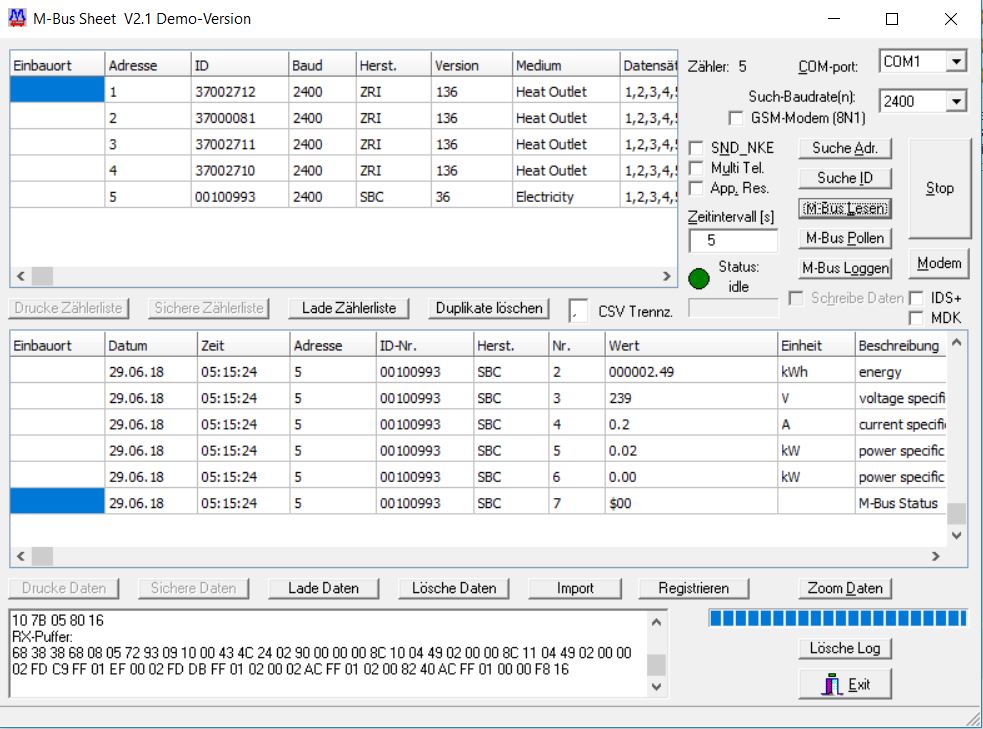Click the green status indicator light

[x=698, y=278]
